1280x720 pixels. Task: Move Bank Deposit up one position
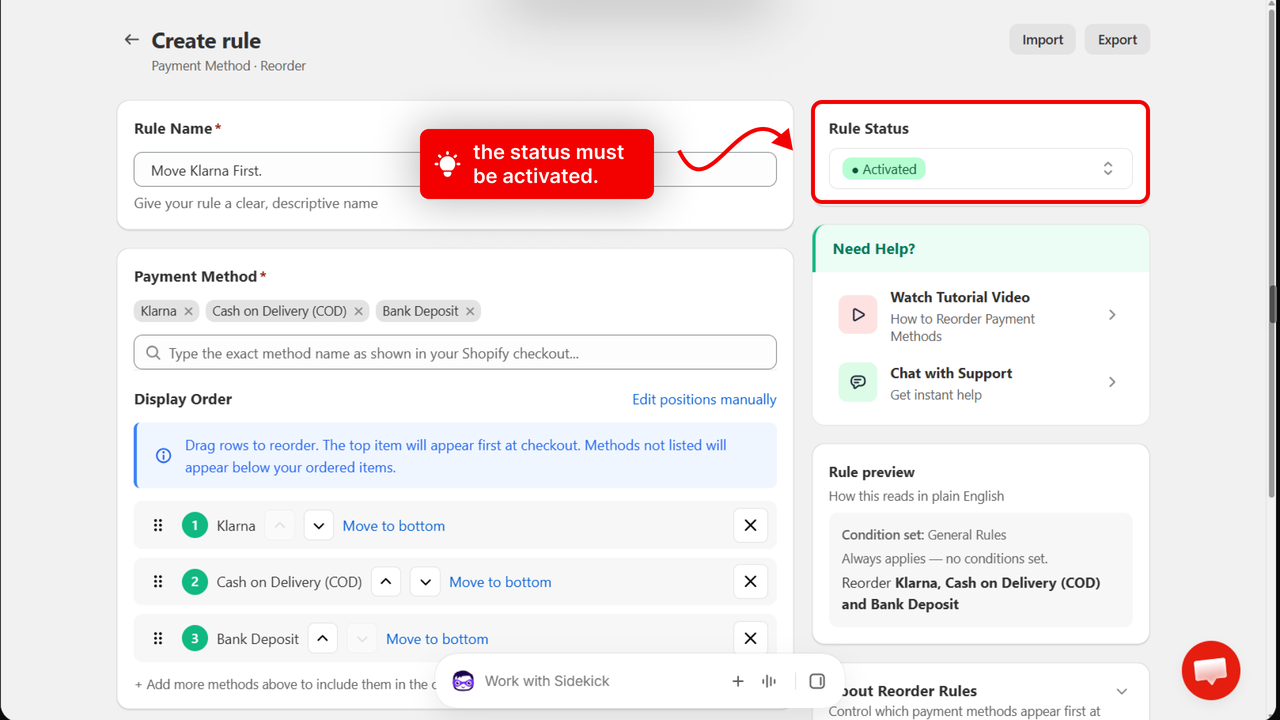(x=322, y=638)
